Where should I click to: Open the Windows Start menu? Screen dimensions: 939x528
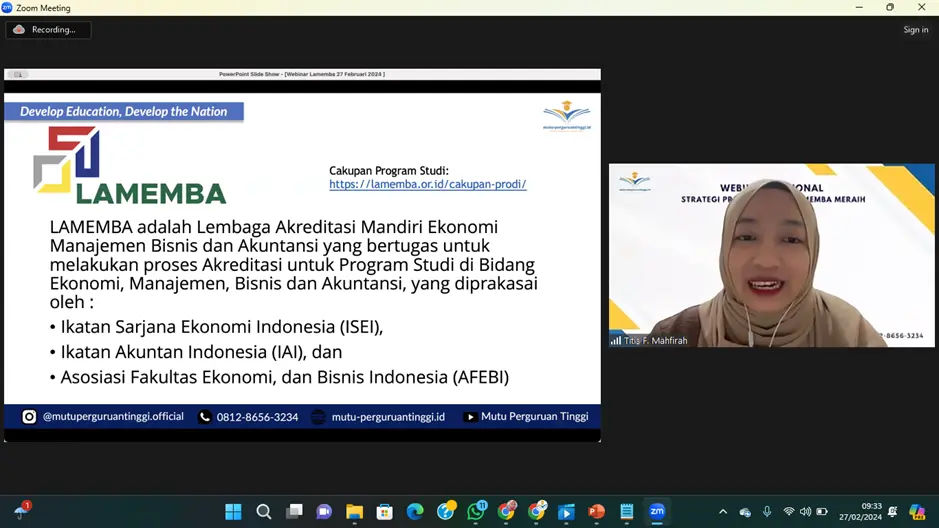pos(233,512)
